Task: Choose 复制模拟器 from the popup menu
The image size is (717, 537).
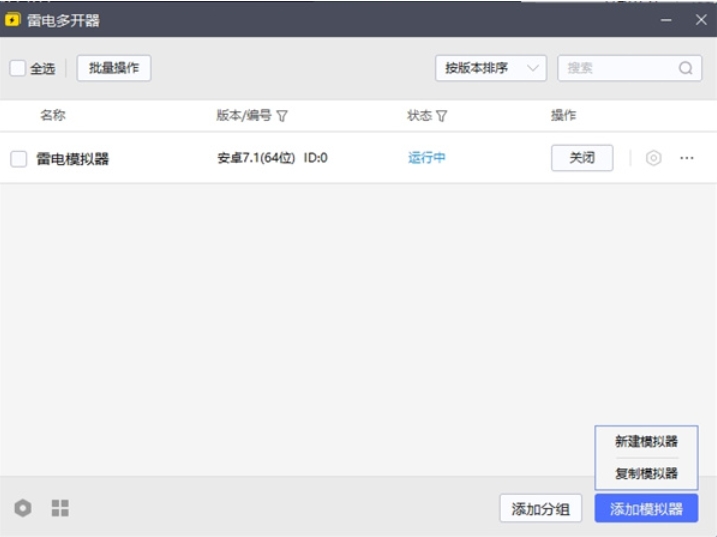Action: coord(646,473)
